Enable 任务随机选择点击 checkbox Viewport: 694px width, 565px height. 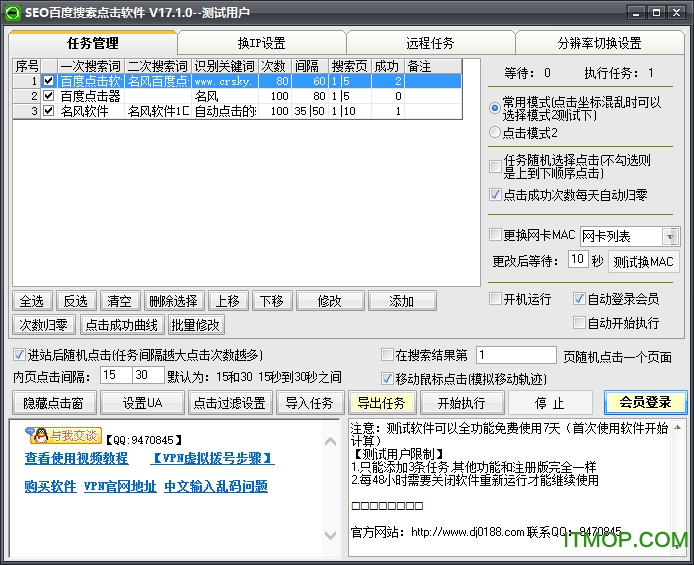pos(495,167)
